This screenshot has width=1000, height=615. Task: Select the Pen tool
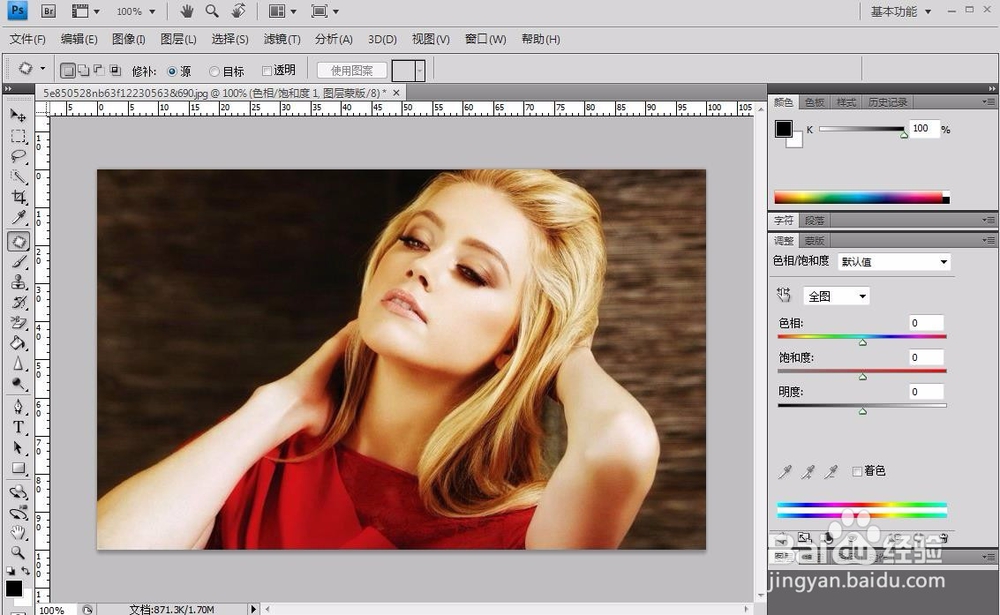(18, 407)
